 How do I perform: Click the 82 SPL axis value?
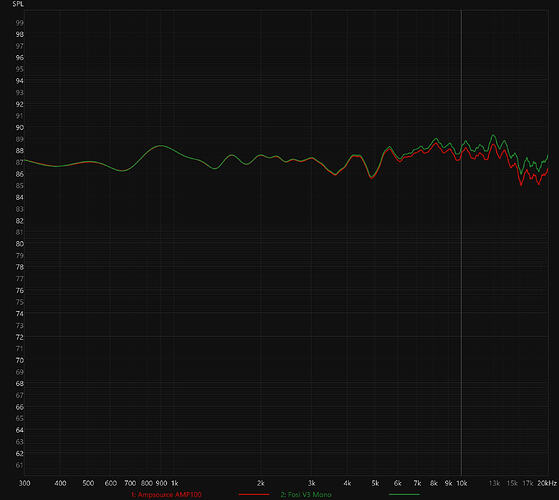point(20,221)
